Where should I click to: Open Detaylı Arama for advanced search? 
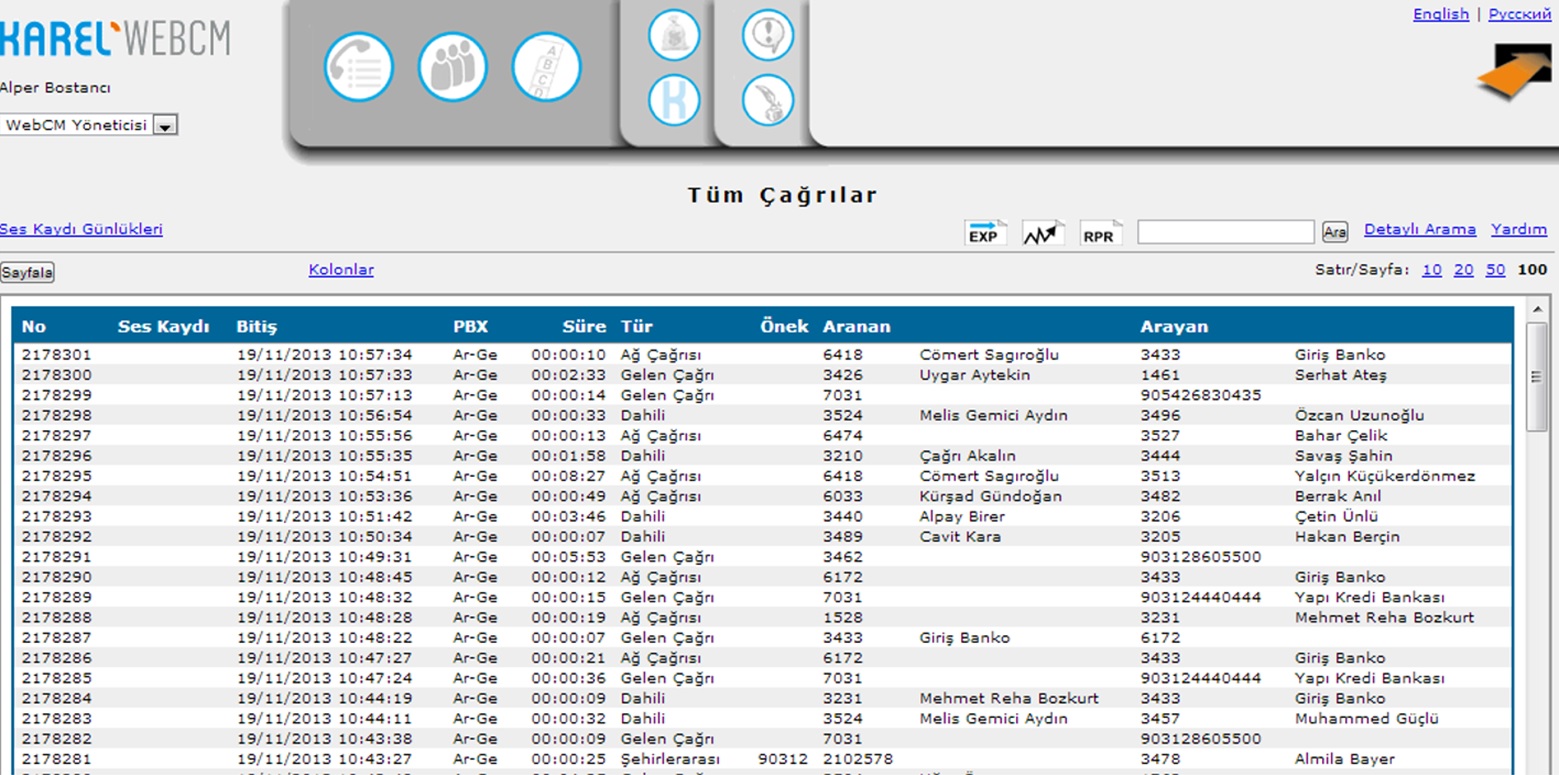click(x=1420, y=229)
